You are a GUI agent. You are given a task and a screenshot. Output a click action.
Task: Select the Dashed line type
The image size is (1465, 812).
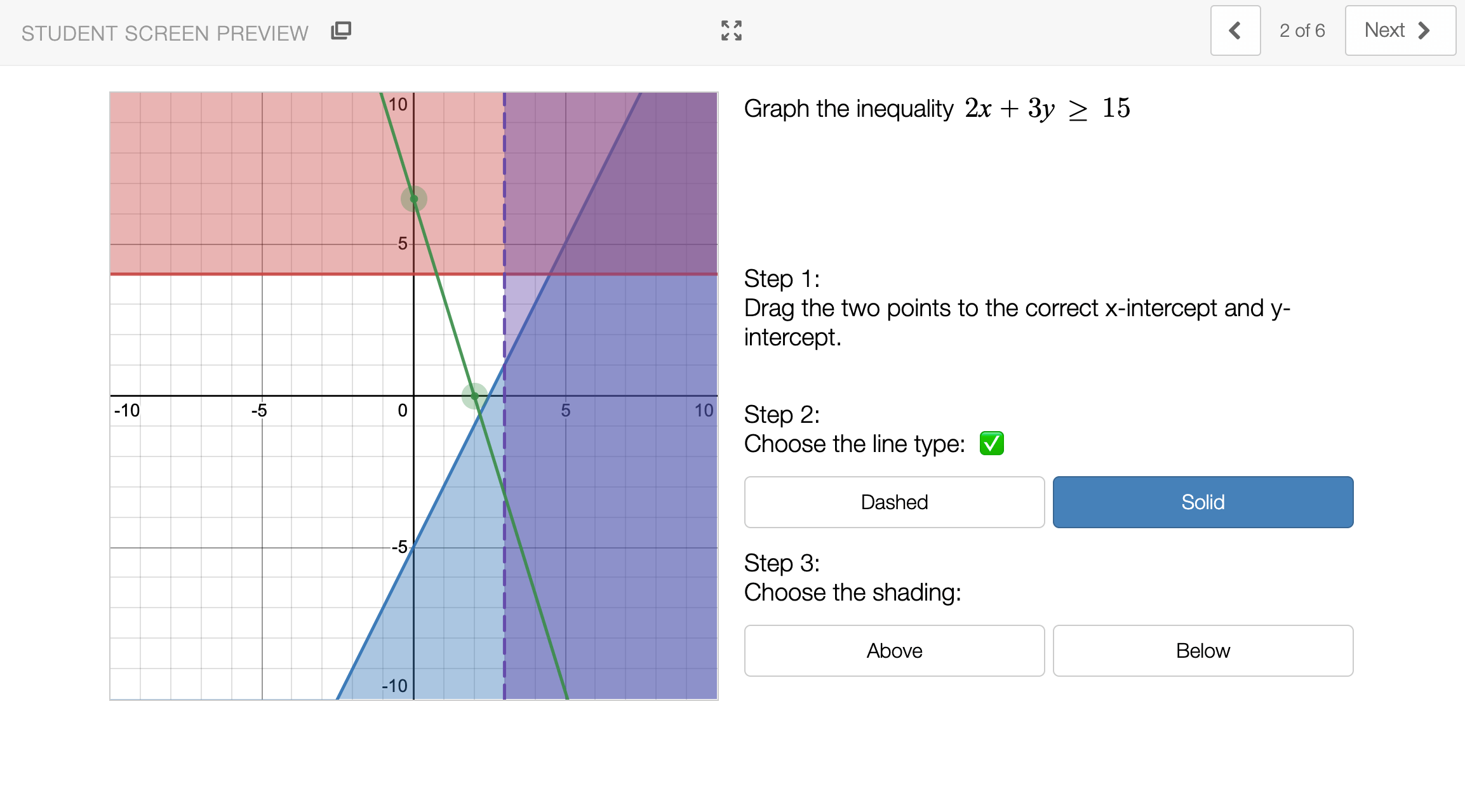coord(894,502)
